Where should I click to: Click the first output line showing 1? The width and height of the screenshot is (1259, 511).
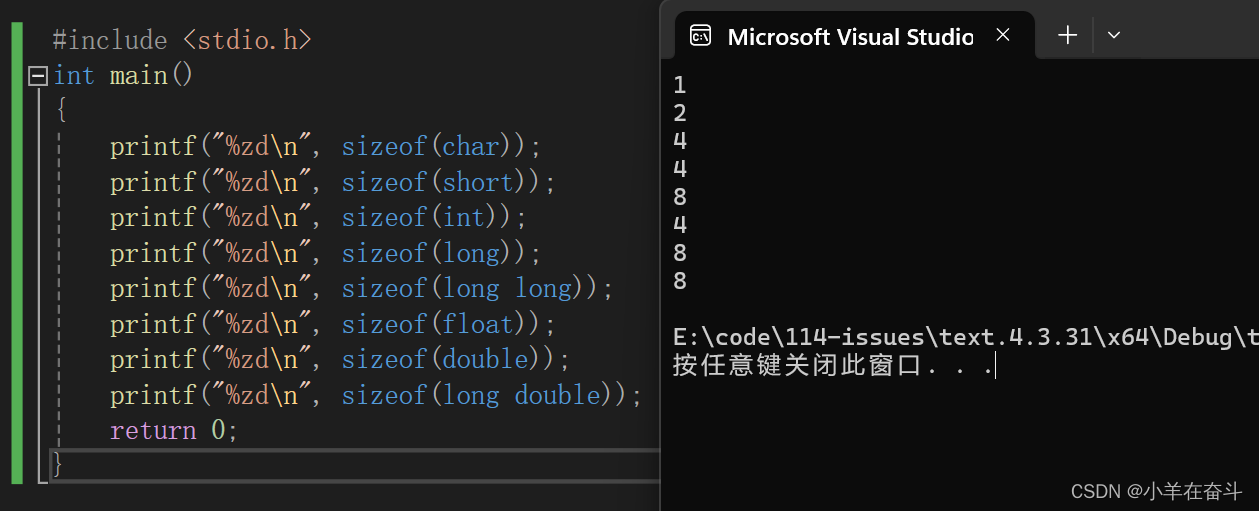680,86
